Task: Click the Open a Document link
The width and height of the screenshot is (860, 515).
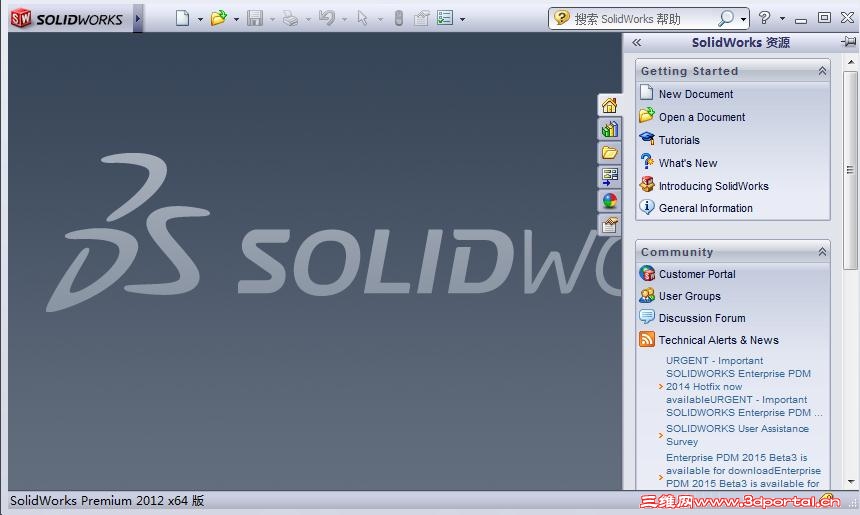Action: point(701,117)
